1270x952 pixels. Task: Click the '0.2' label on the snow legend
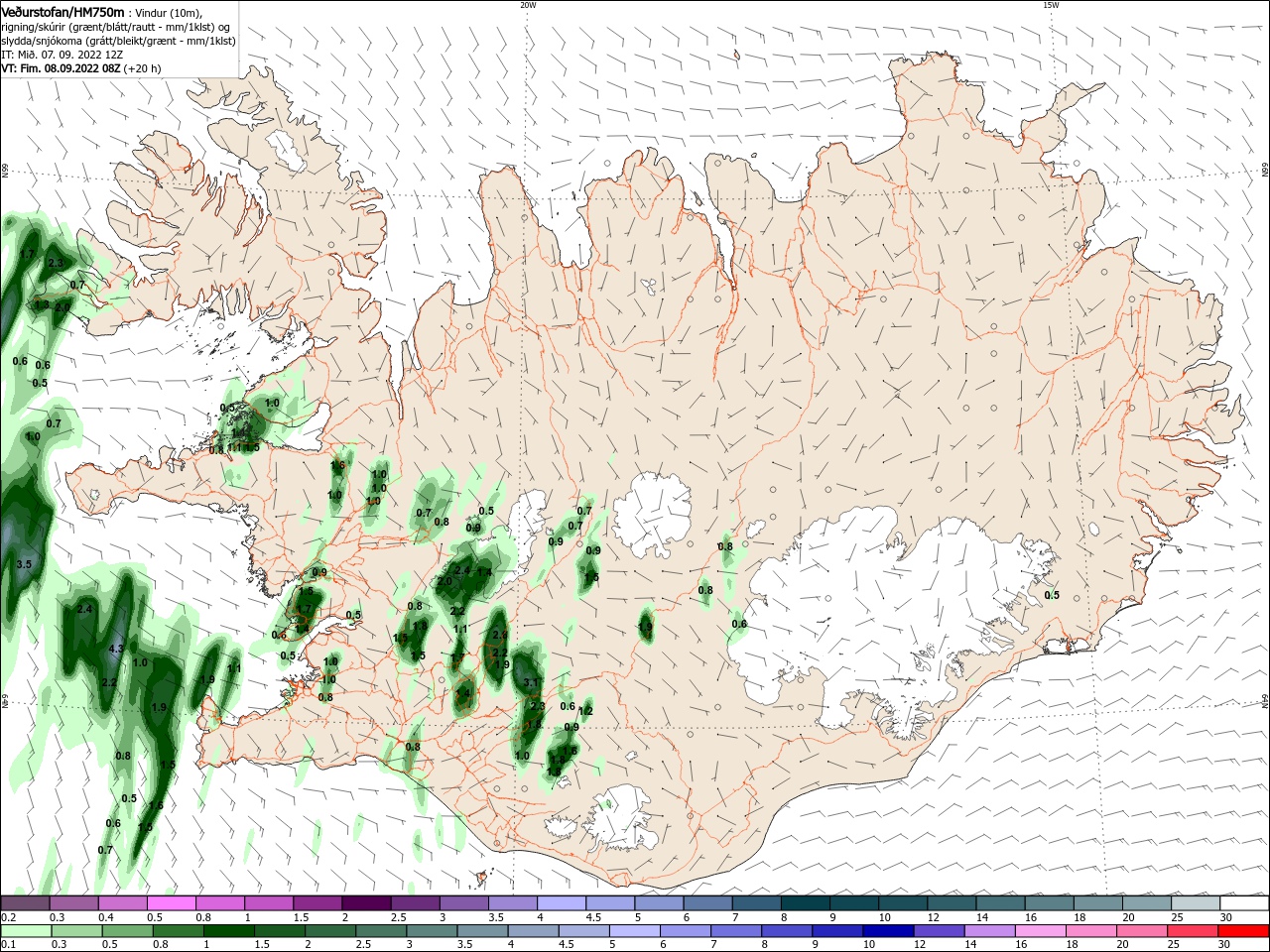pos(8,917)
